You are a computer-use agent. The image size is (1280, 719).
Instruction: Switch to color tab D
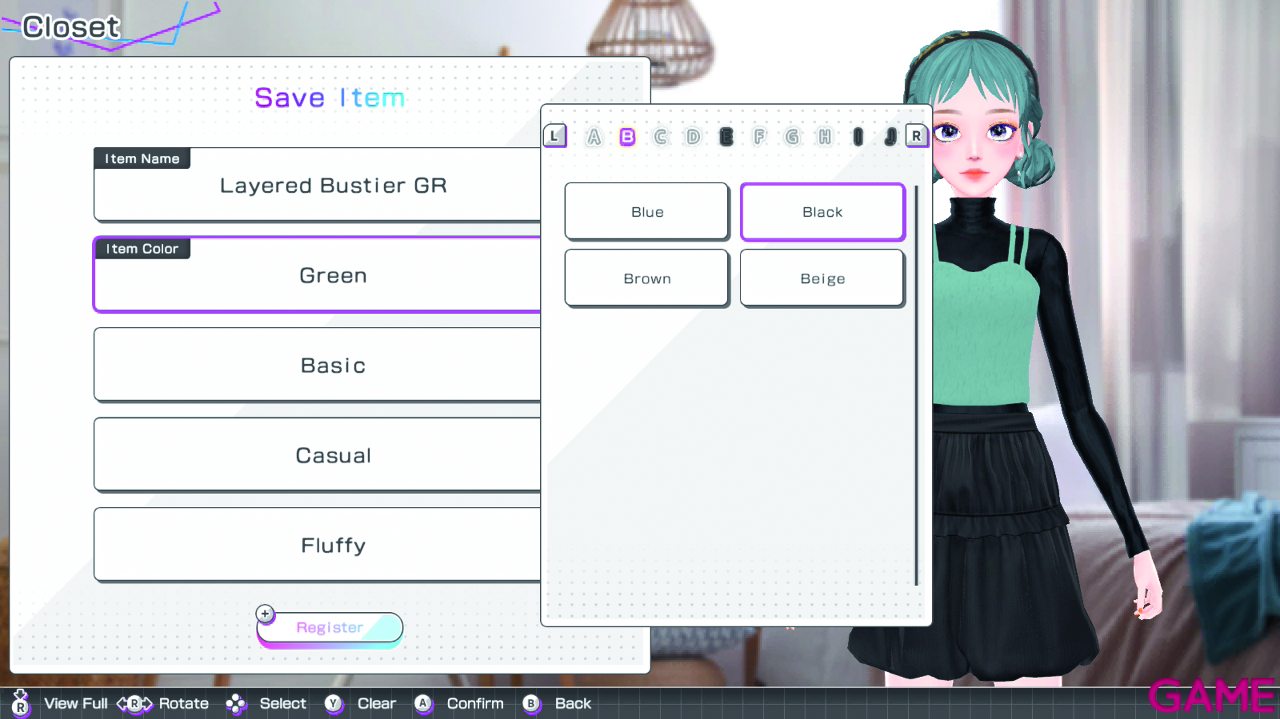693,137
